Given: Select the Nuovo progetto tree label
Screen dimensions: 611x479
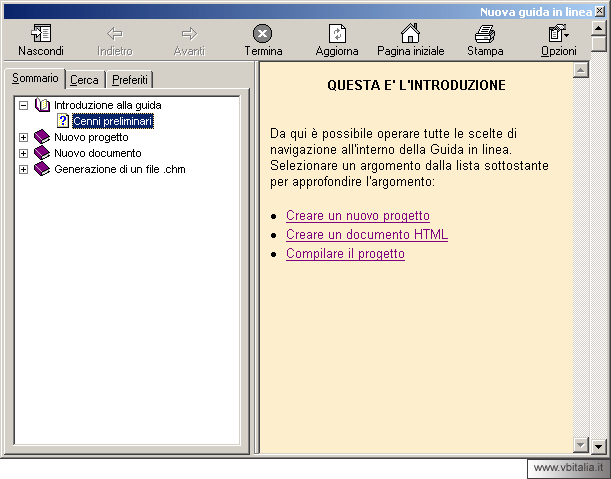Looking at the screenshot, I should pos(91,137).
